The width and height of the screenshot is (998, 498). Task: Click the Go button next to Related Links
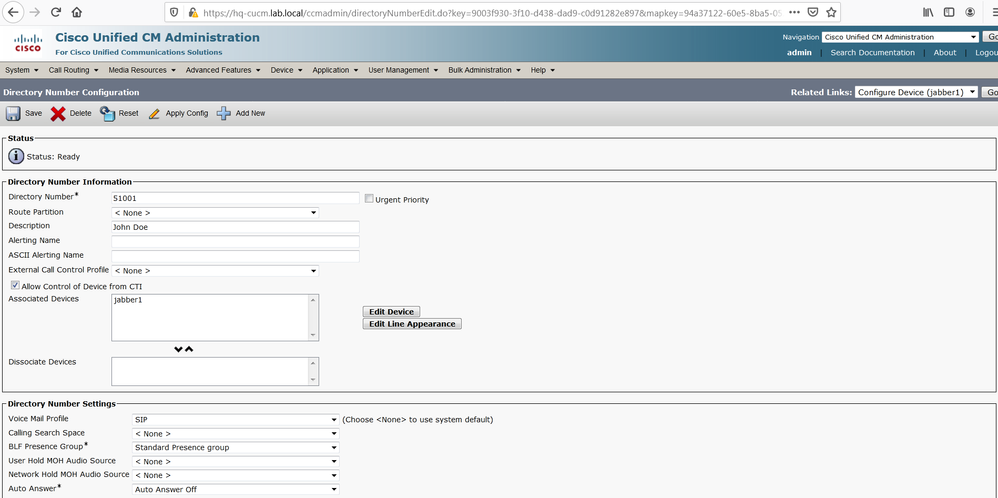click(x=990, y=92)
